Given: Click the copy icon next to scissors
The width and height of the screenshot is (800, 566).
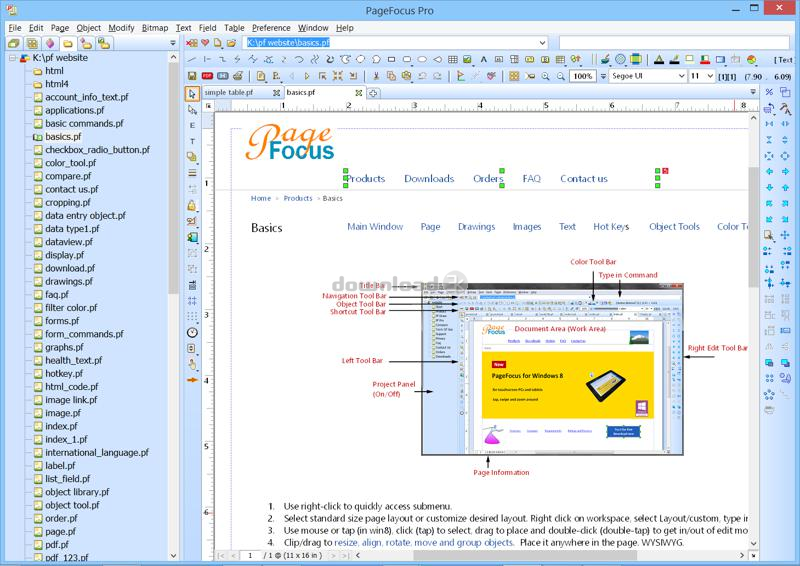Looking at the screenshot, I should (x=391, y=76).
